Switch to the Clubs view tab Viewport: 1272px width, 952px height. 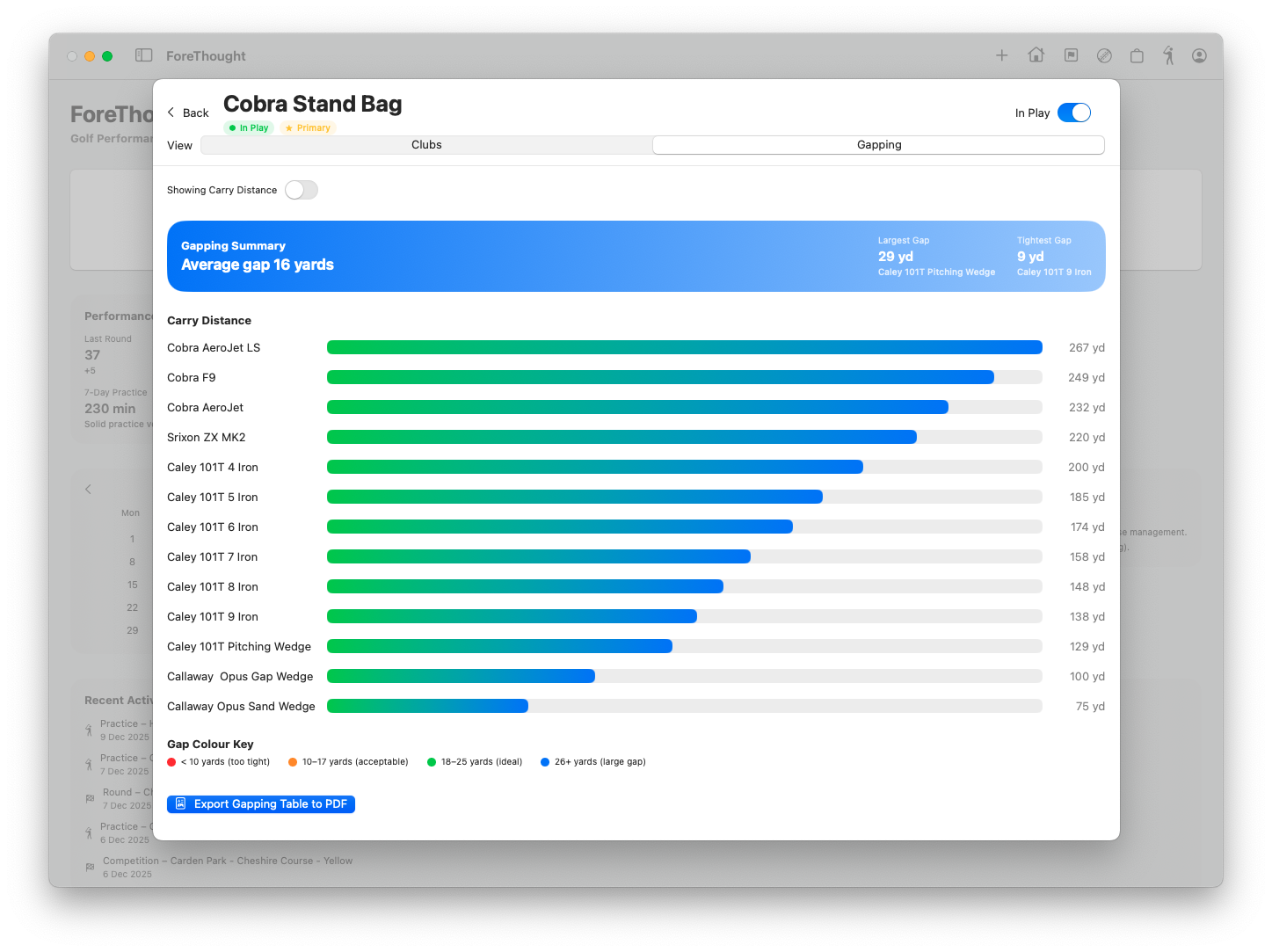426,145
